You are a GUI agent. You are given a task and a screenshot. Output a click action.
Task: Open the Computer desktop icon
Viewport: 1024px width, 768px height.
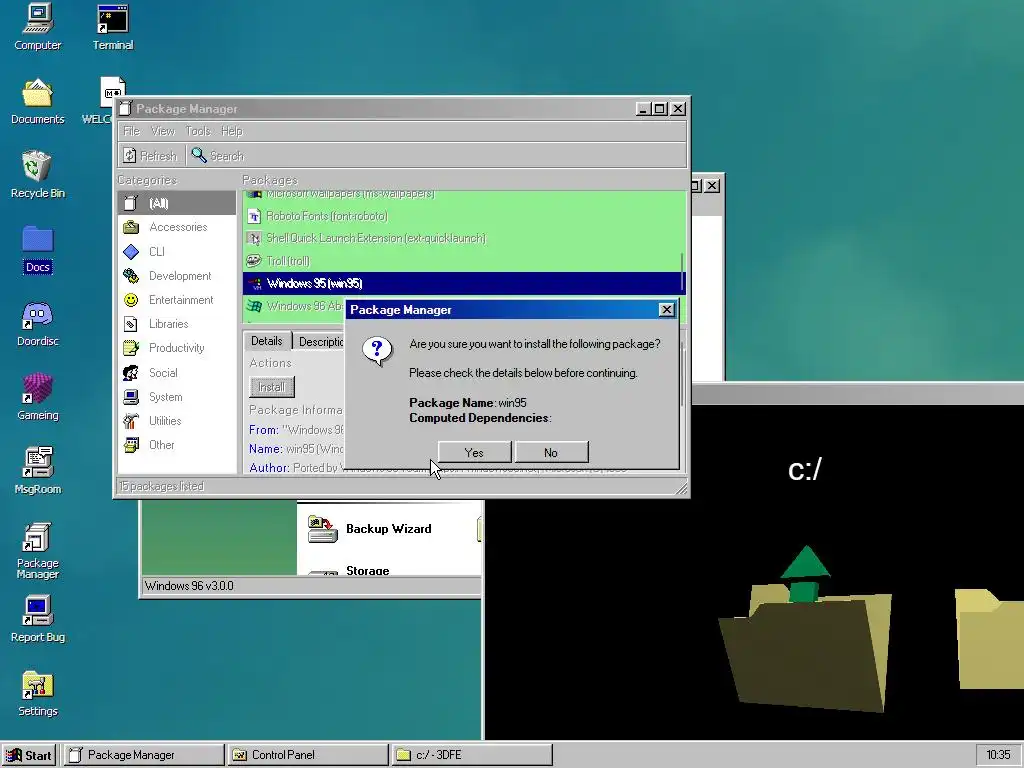pyautogui.click(x=37, y=27)
